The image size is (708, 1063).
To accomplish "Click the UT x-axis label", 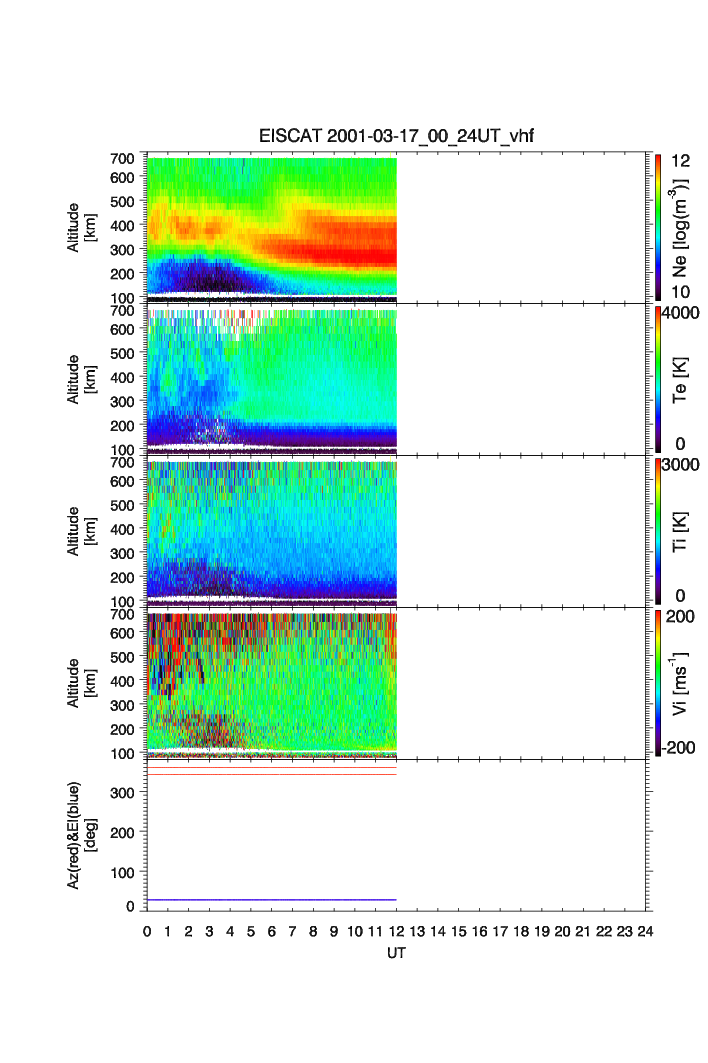I will coord(397,954).
